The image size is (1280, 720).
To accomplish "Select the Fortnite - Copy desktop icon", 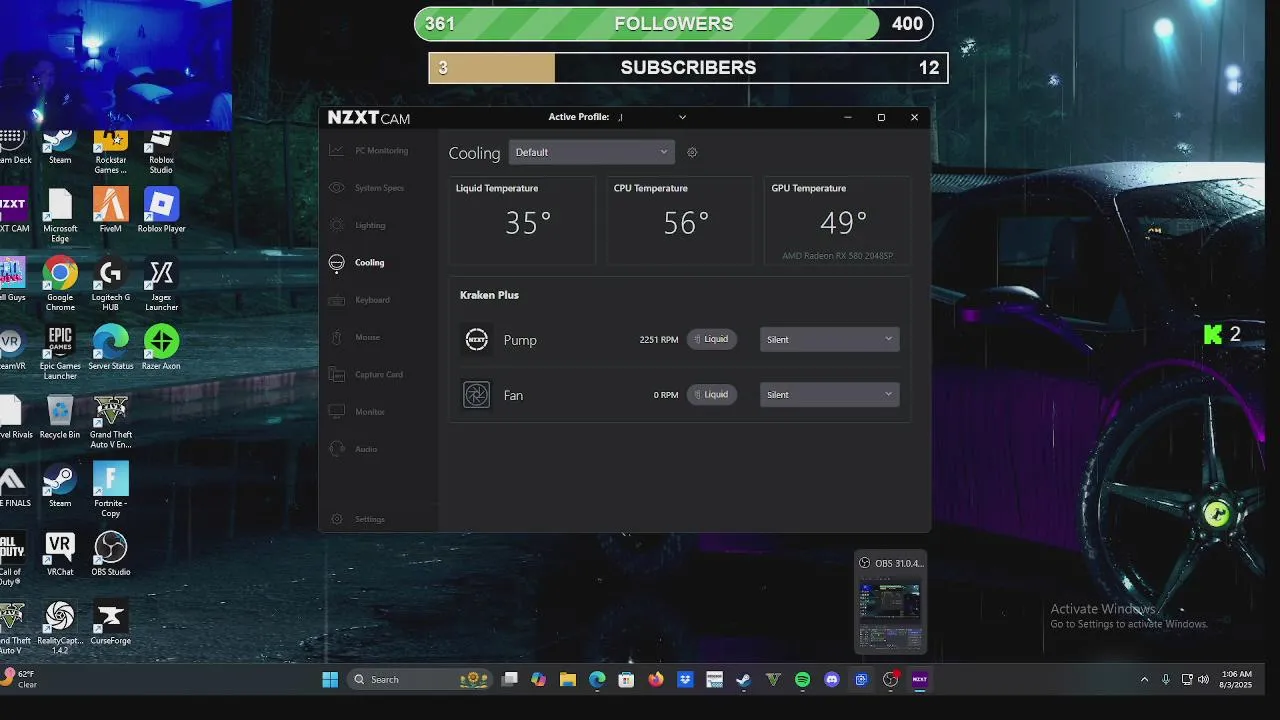I will pos(111,491).
